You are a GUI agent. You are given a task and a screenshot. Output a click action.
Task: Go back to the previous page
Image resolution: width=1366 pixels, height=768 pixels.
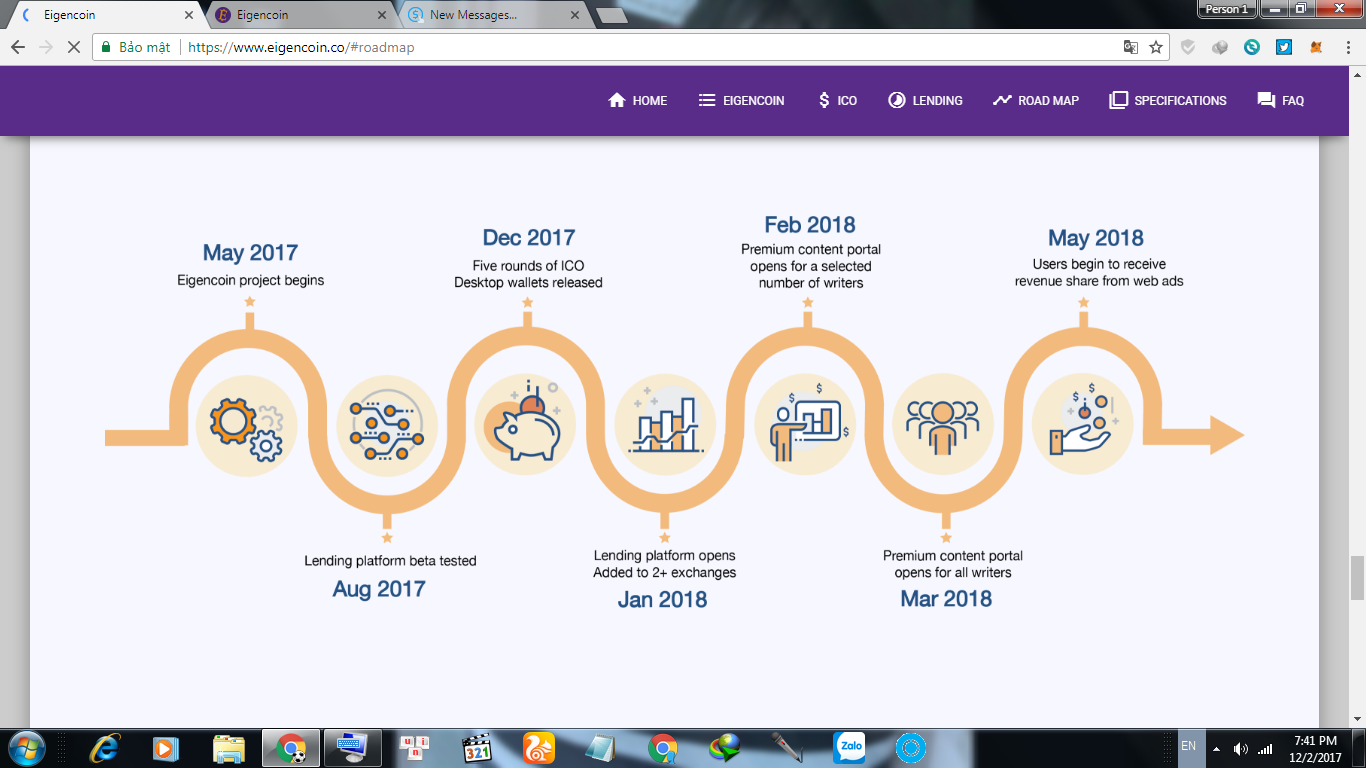click(18, 47)
